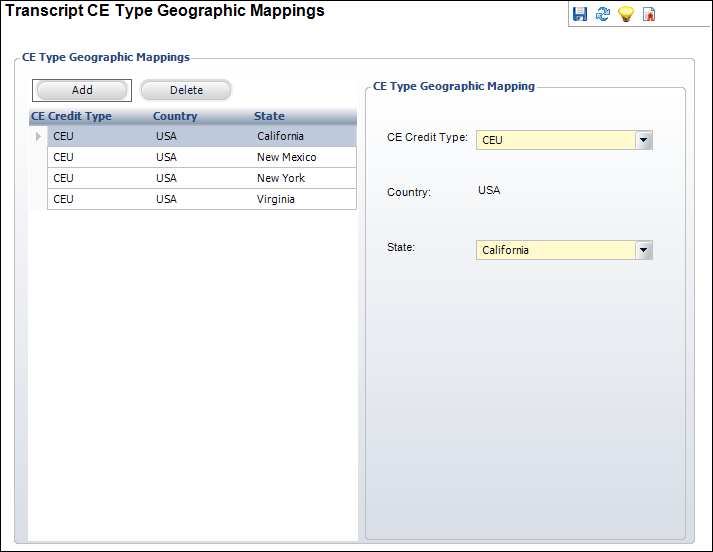
Task: Open the State dropdown arrow
Action: (x=643, y=250)
